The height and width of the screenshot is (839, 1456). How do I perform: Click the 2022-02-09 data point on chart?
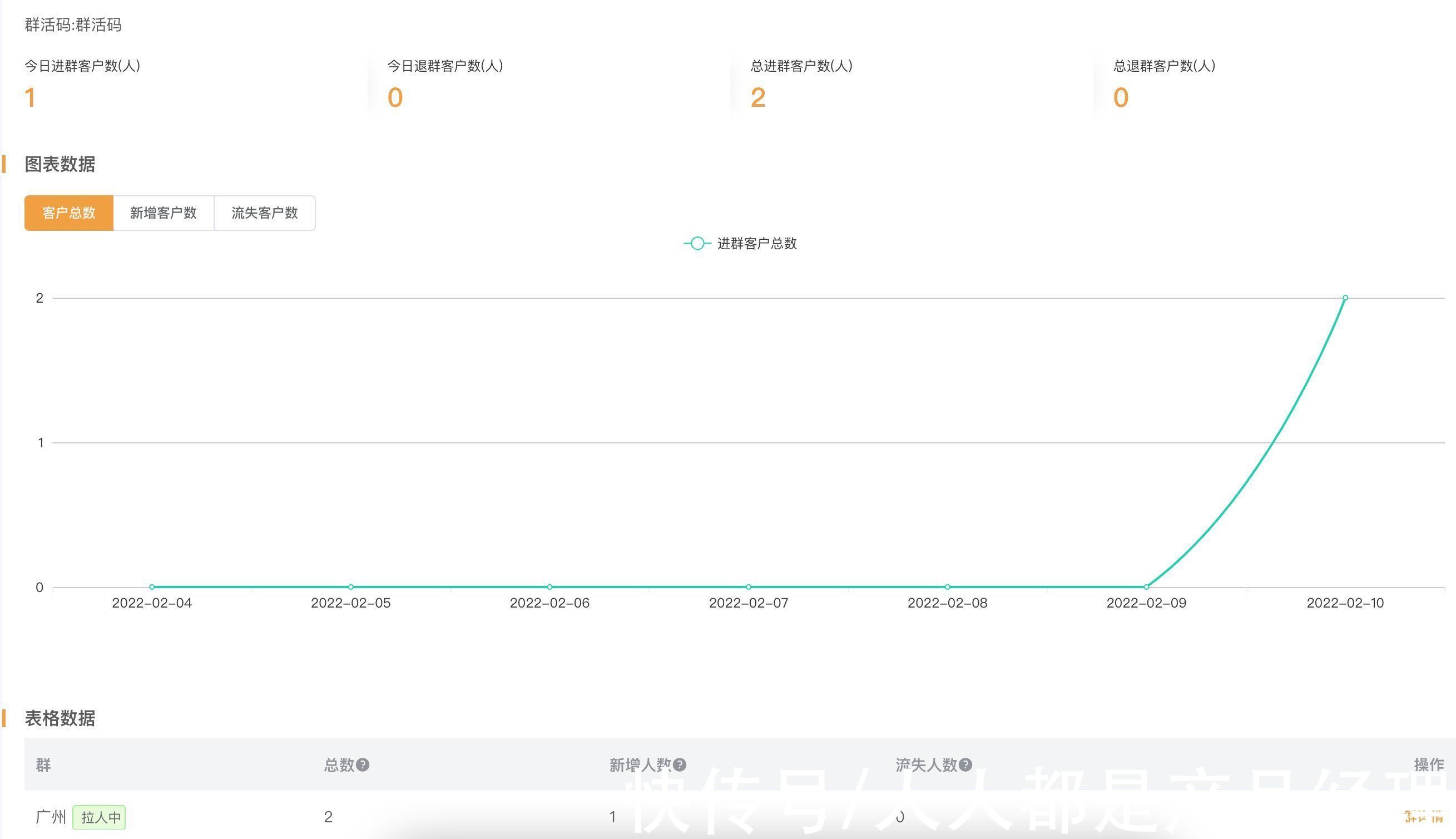1147,587
